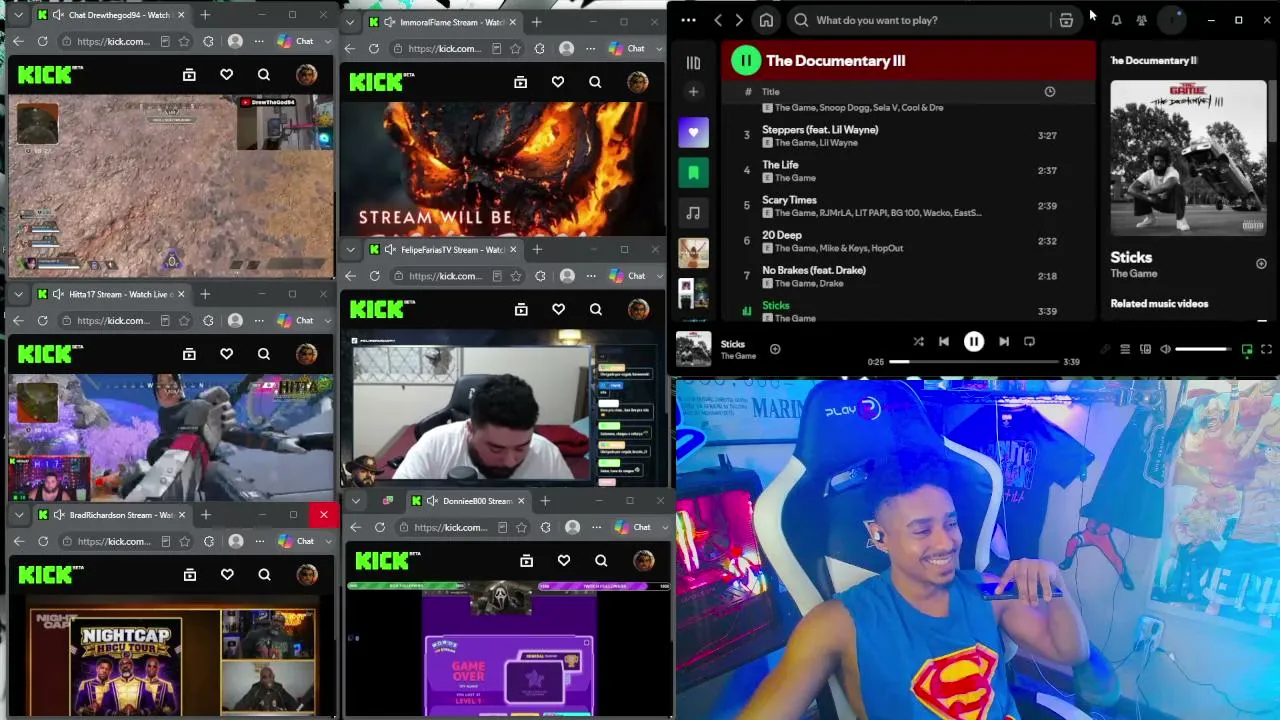Open the Spotify three-dot main menu

688,20
